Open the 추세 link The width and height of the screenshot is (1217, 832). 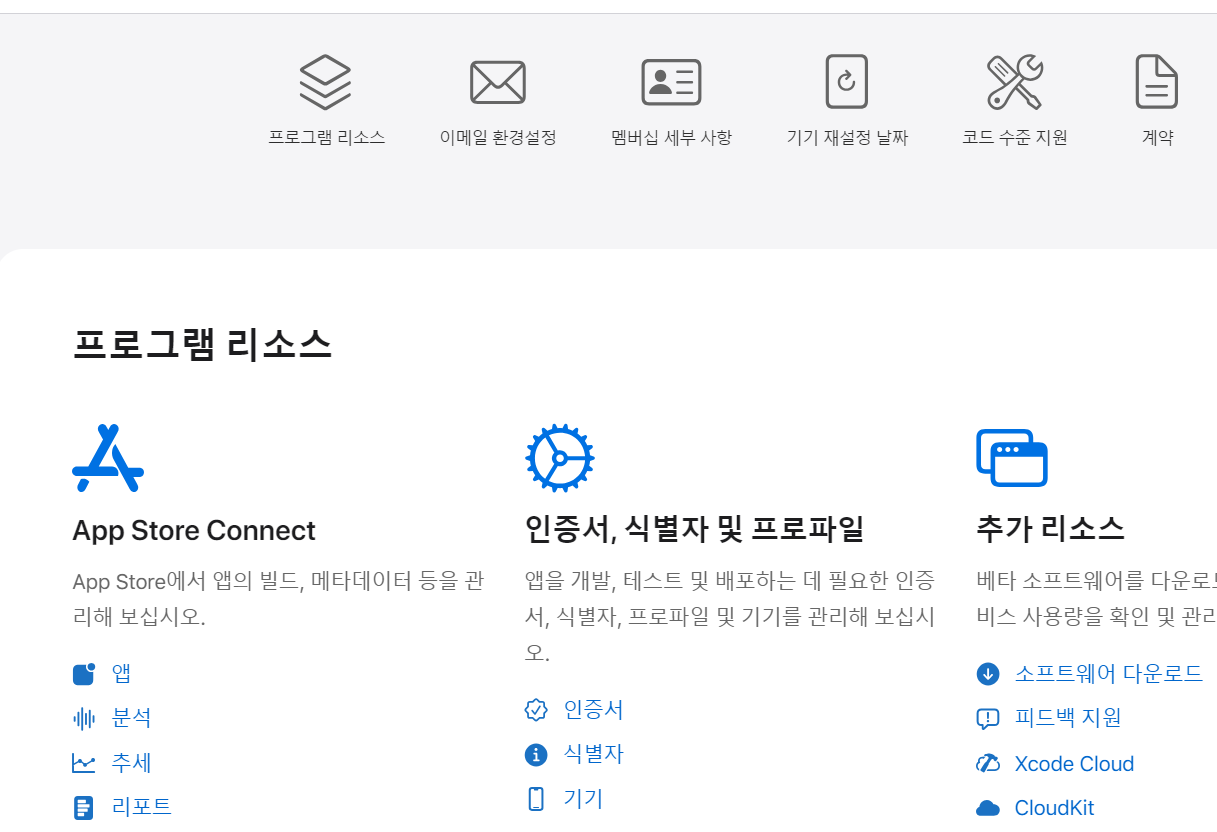coord(131,763)
